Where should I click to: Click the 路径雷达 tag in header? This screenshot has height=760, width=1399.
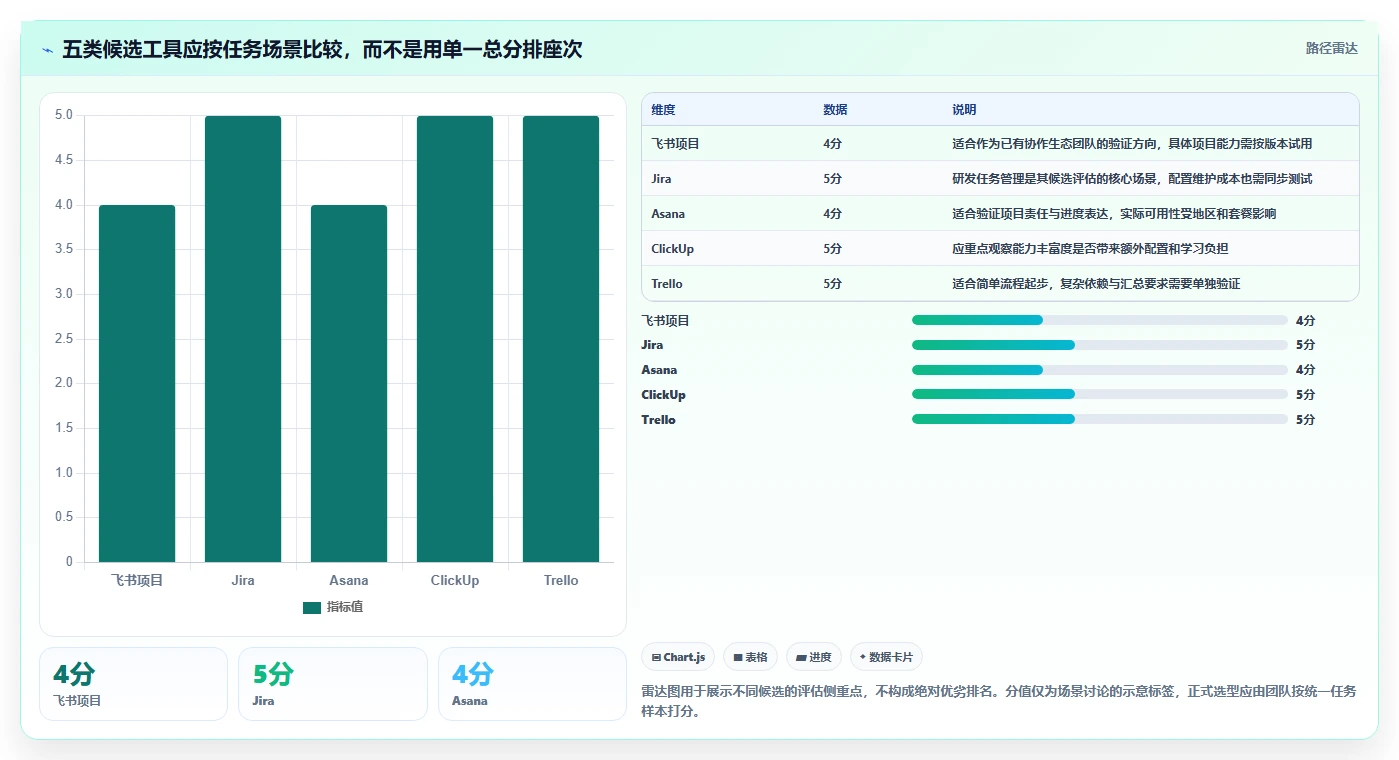(x=1331, y=48)
